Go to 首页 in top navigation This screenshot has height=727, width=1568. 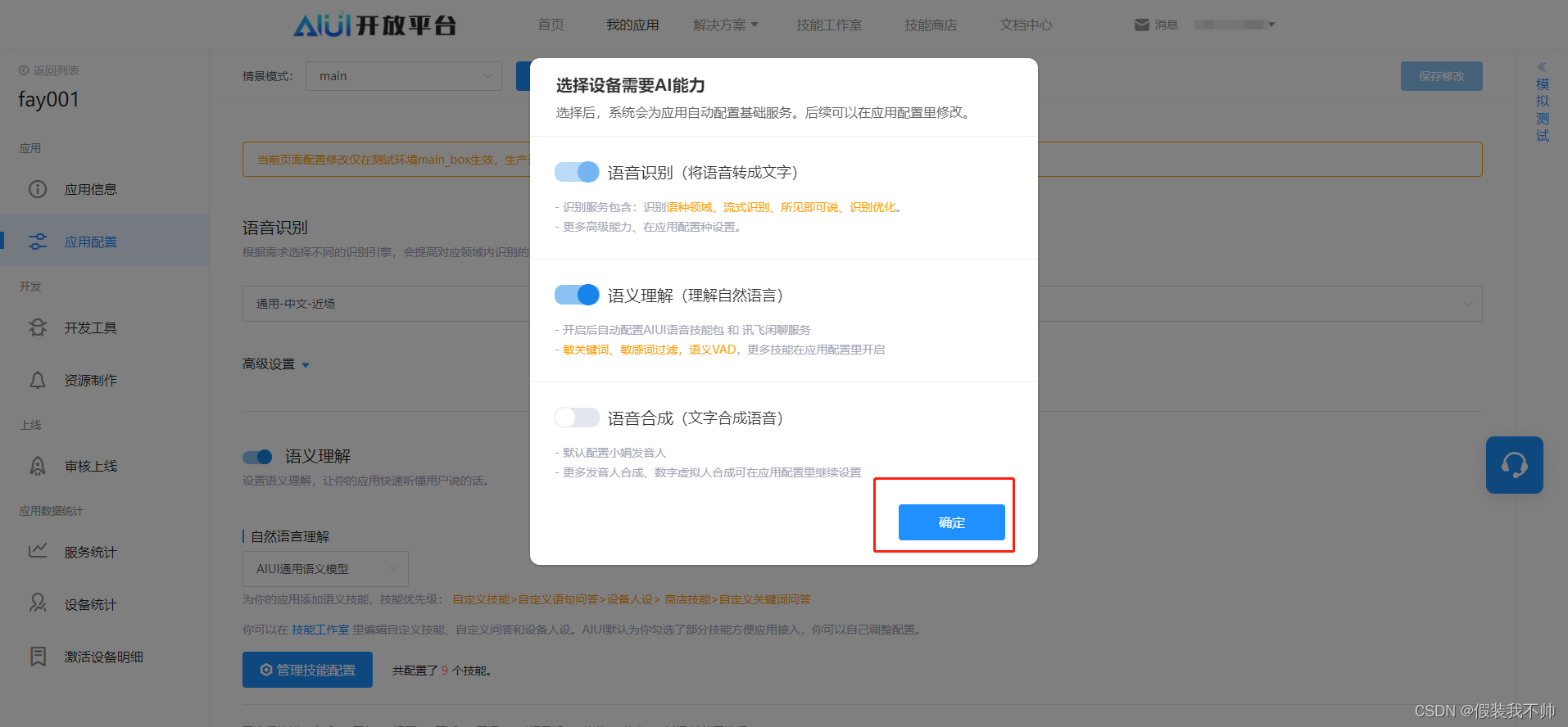click(x=551, y=25)
